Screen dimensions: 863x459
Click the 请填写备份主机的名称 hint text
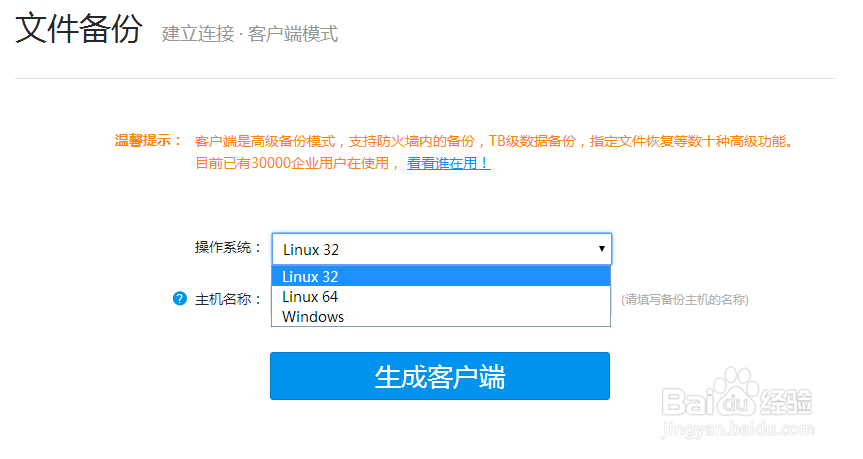click(685, 299)
